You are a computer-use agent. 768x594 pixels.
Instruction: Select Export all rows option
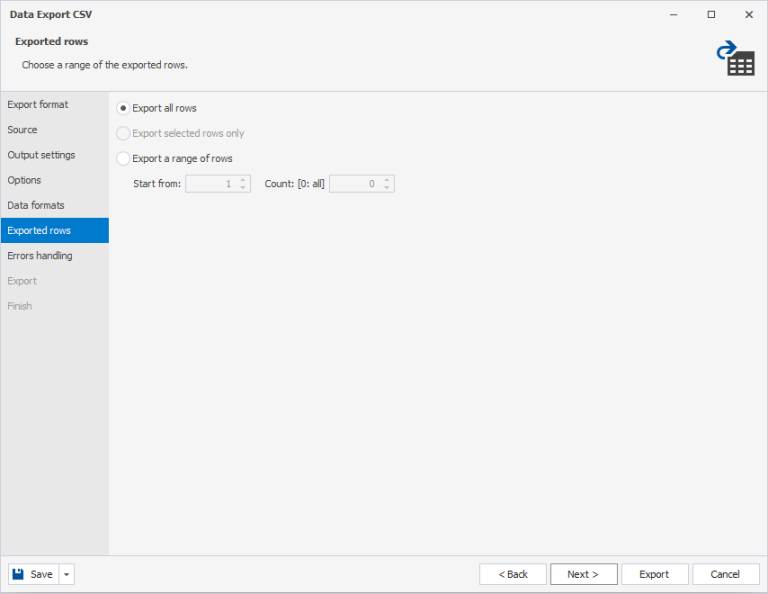(x=124, y=108)
